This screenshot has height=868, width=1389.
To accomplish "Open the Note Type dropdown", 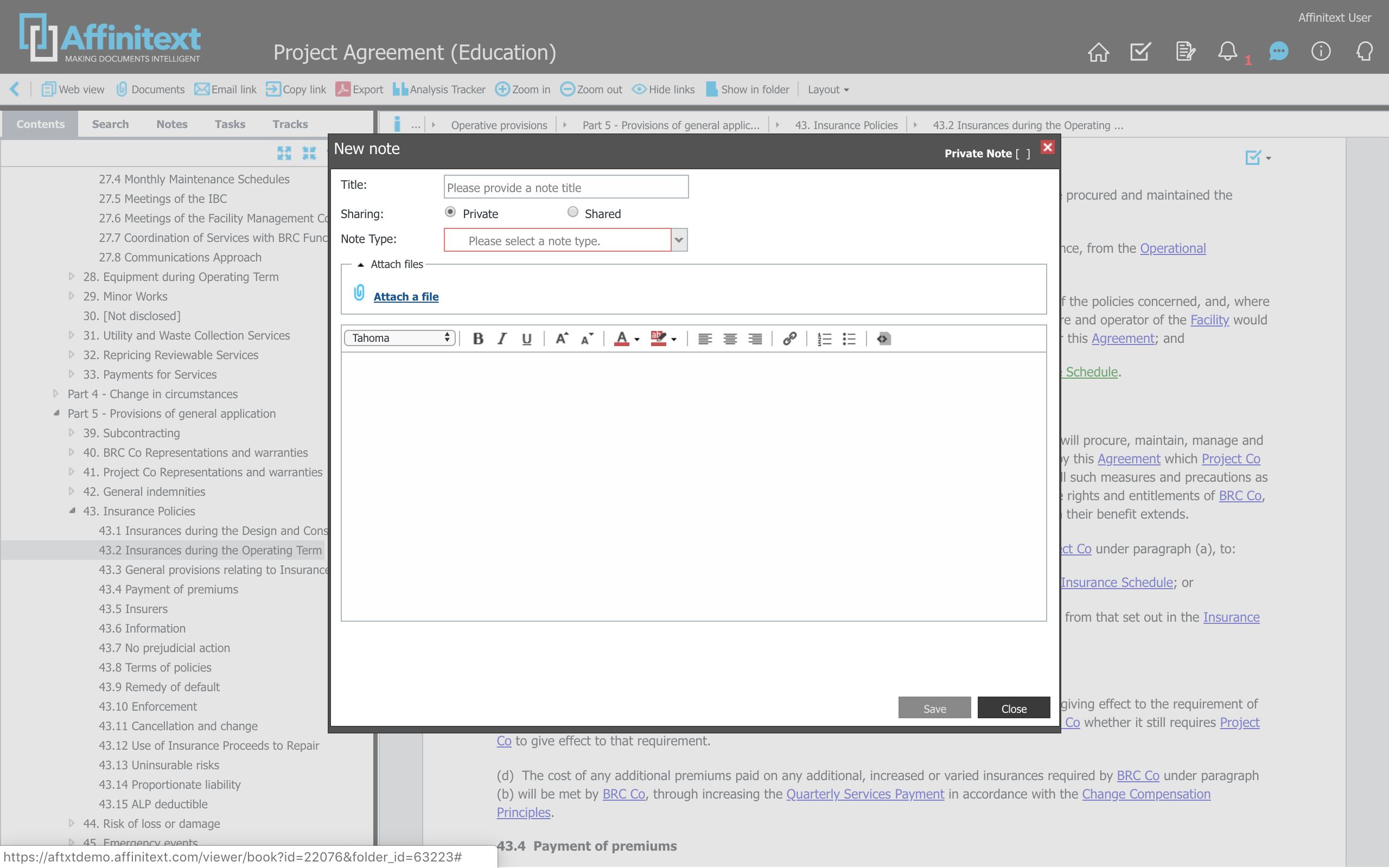I will coord(679,240).
